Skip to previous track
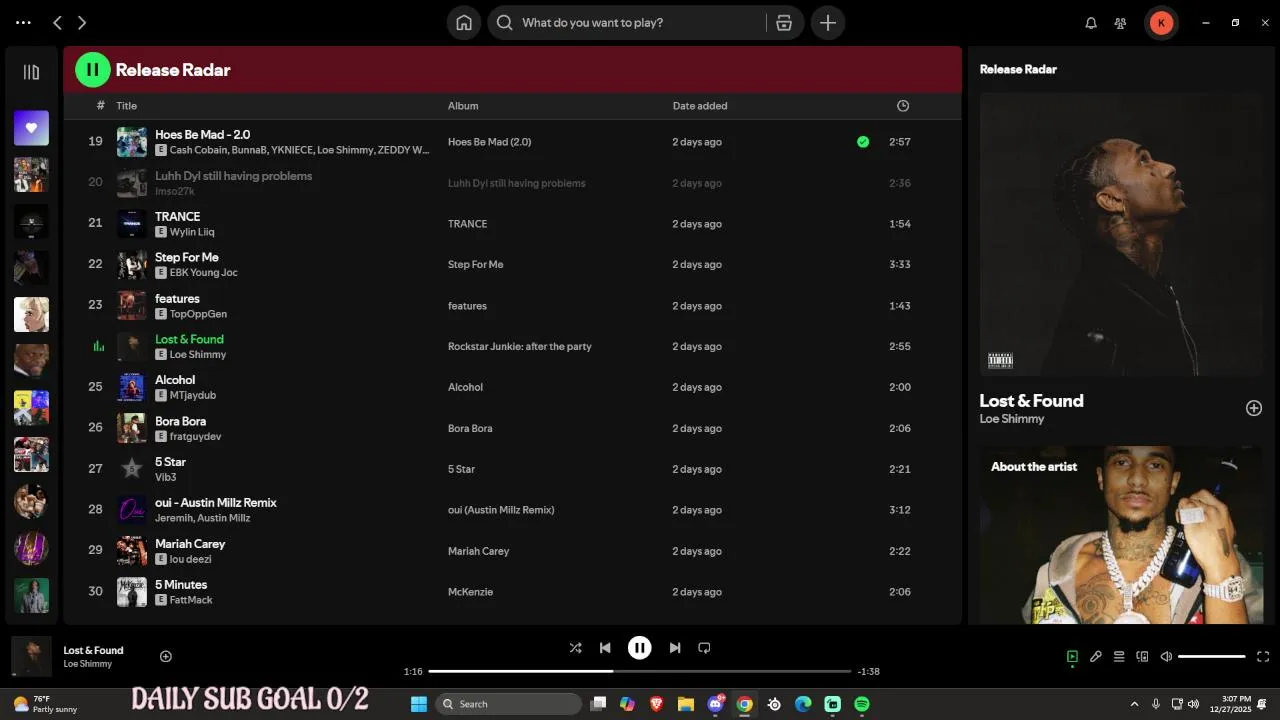Image resolution: width=1280 pixels, height=720 pixels. click(605, 648)
